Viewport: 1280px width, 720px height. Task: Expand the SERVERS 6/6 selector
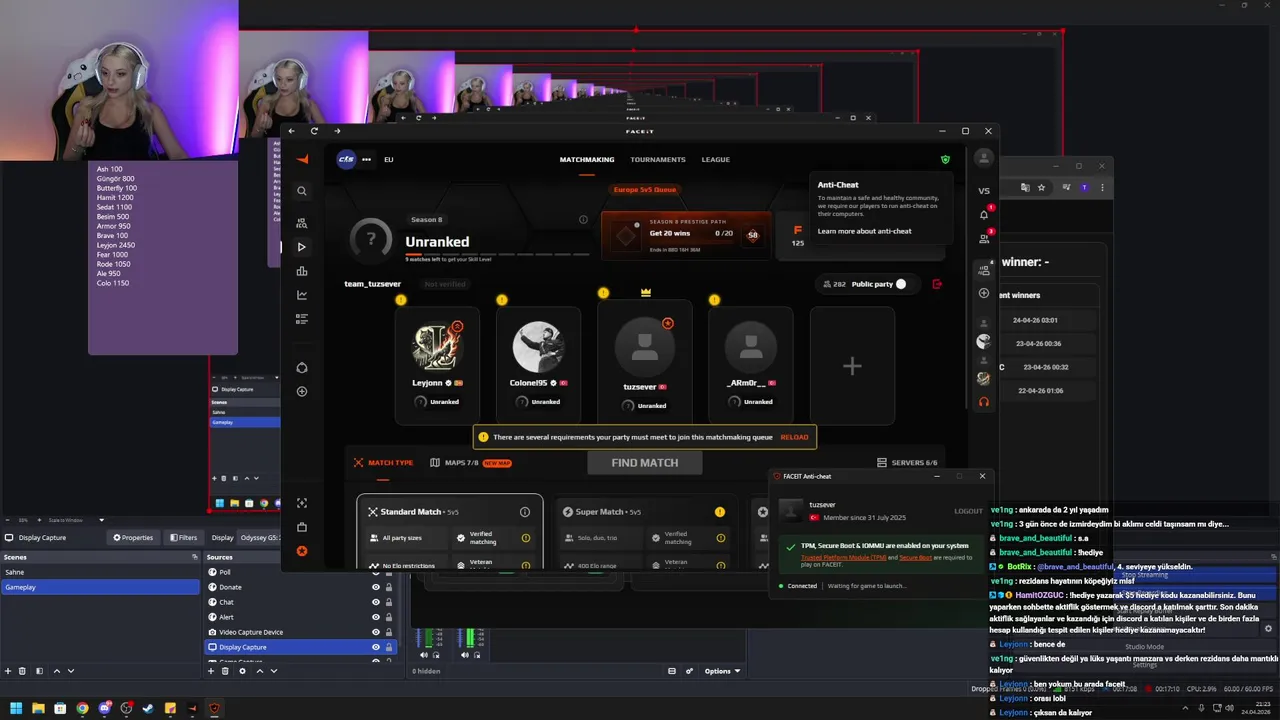tap(907, 463)
